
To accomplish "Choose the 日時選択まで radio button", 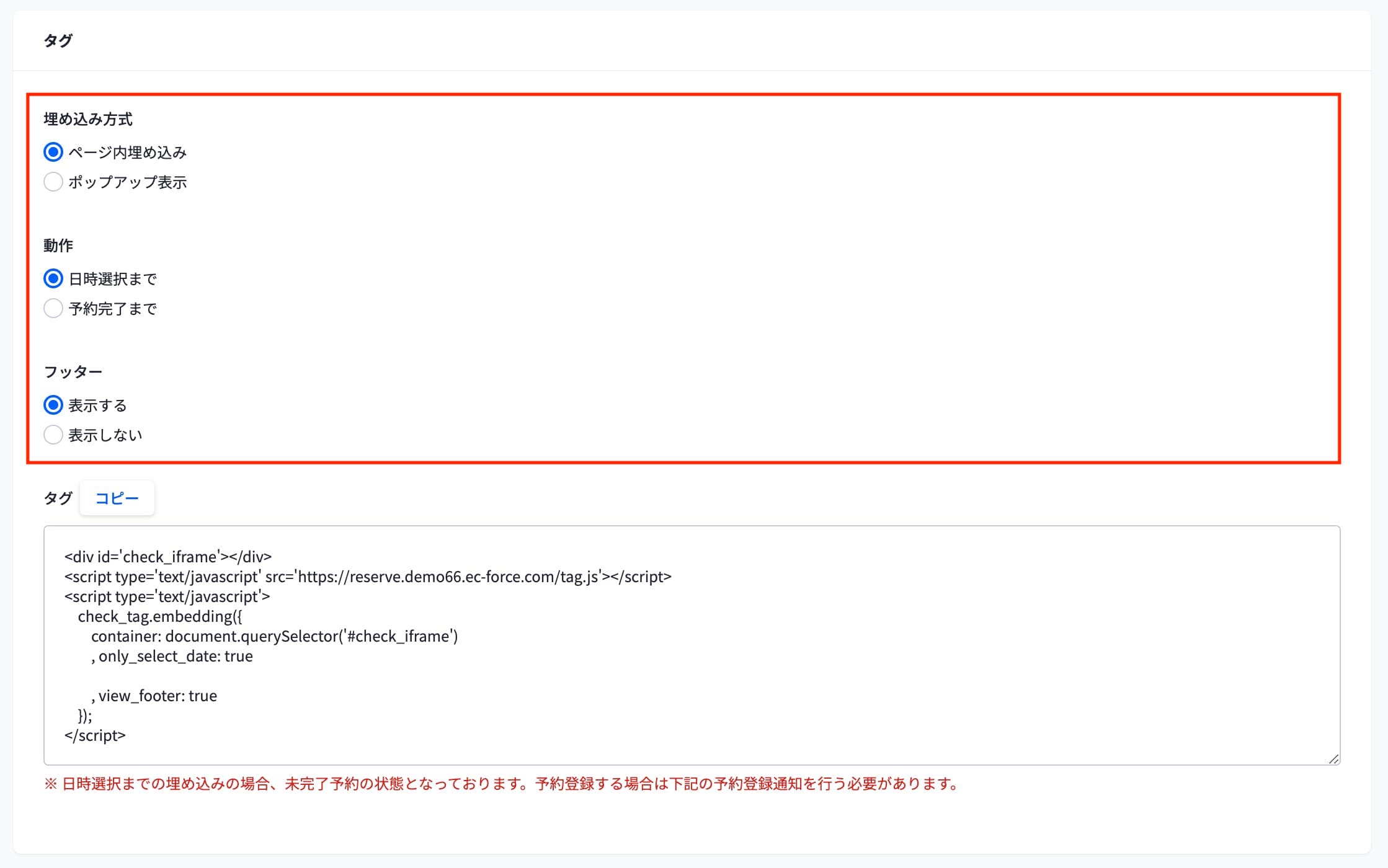I will tap(53, 278).
